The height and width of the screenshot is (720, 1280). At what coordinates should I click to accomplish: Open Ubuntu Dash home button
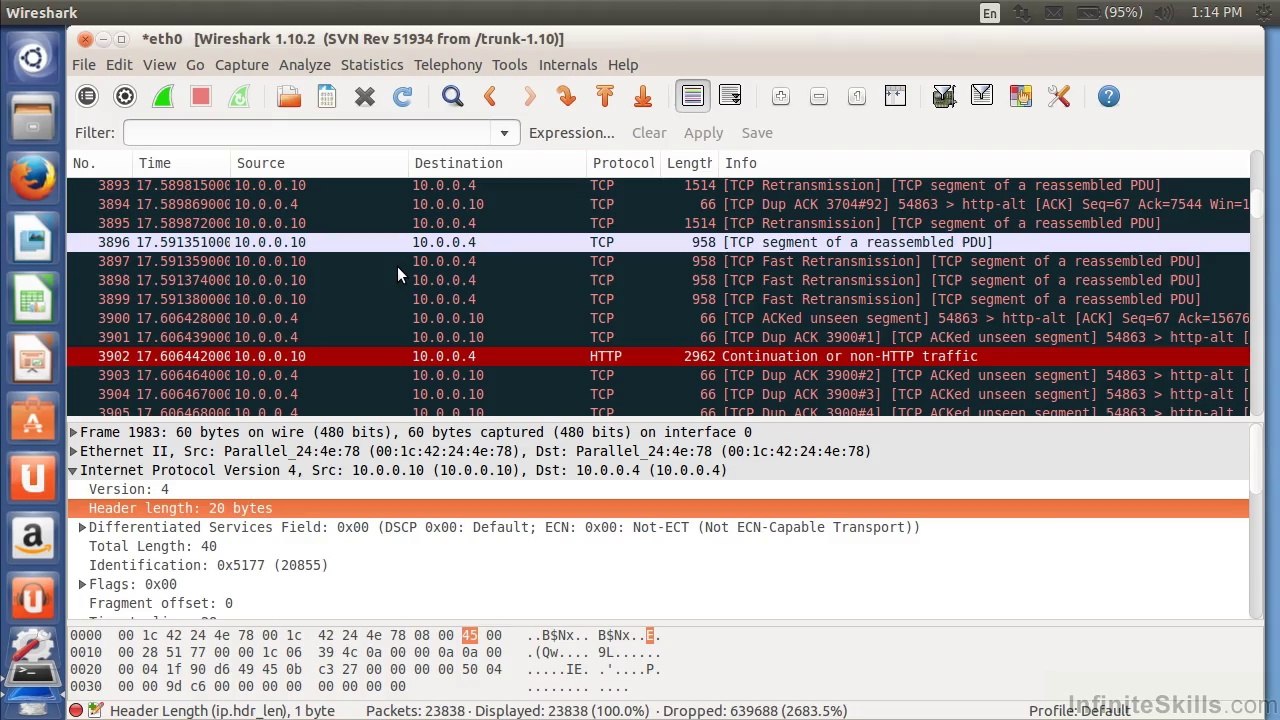click(x=33, y=58)
